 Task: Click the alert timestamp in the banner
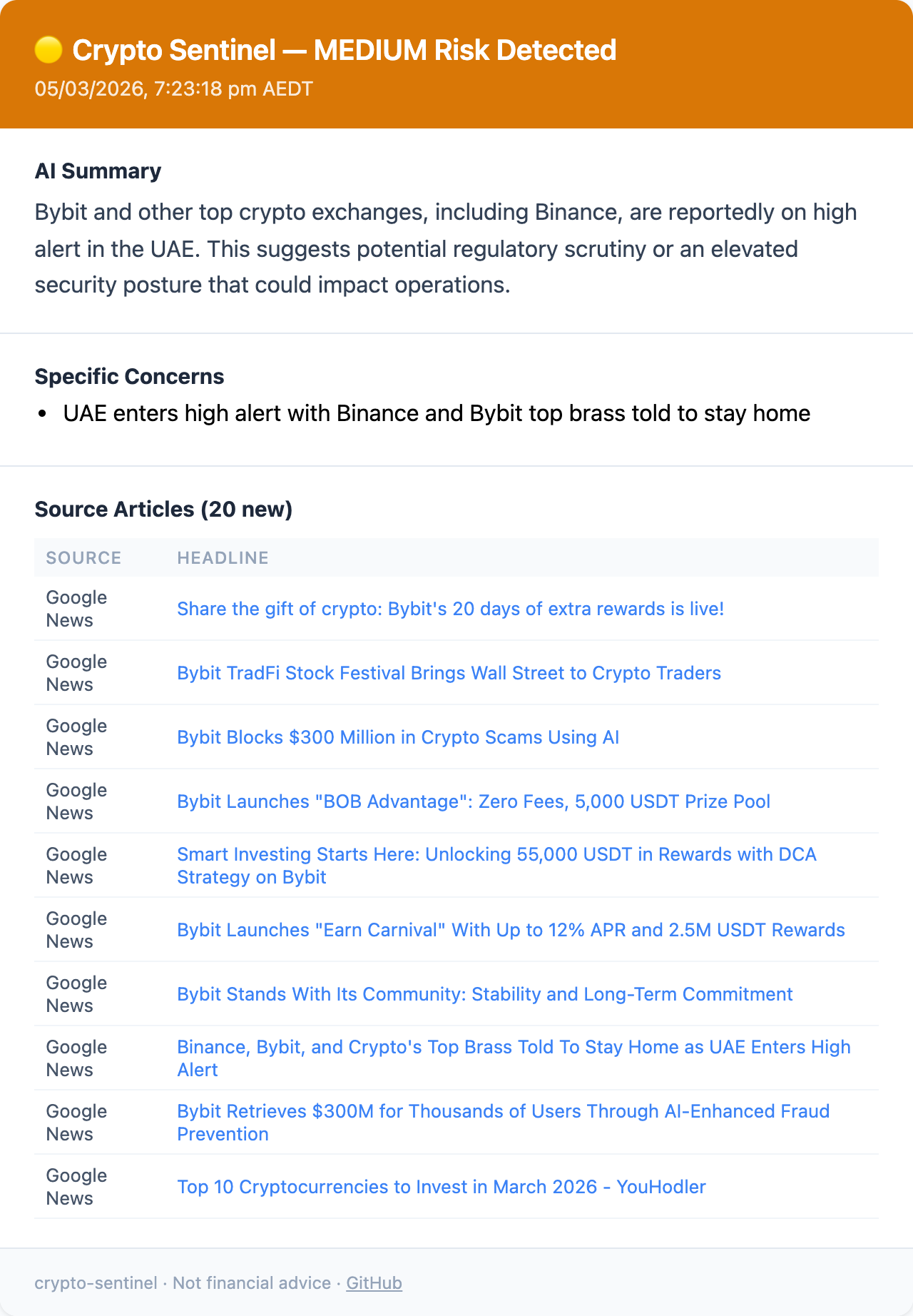point(173,89)
